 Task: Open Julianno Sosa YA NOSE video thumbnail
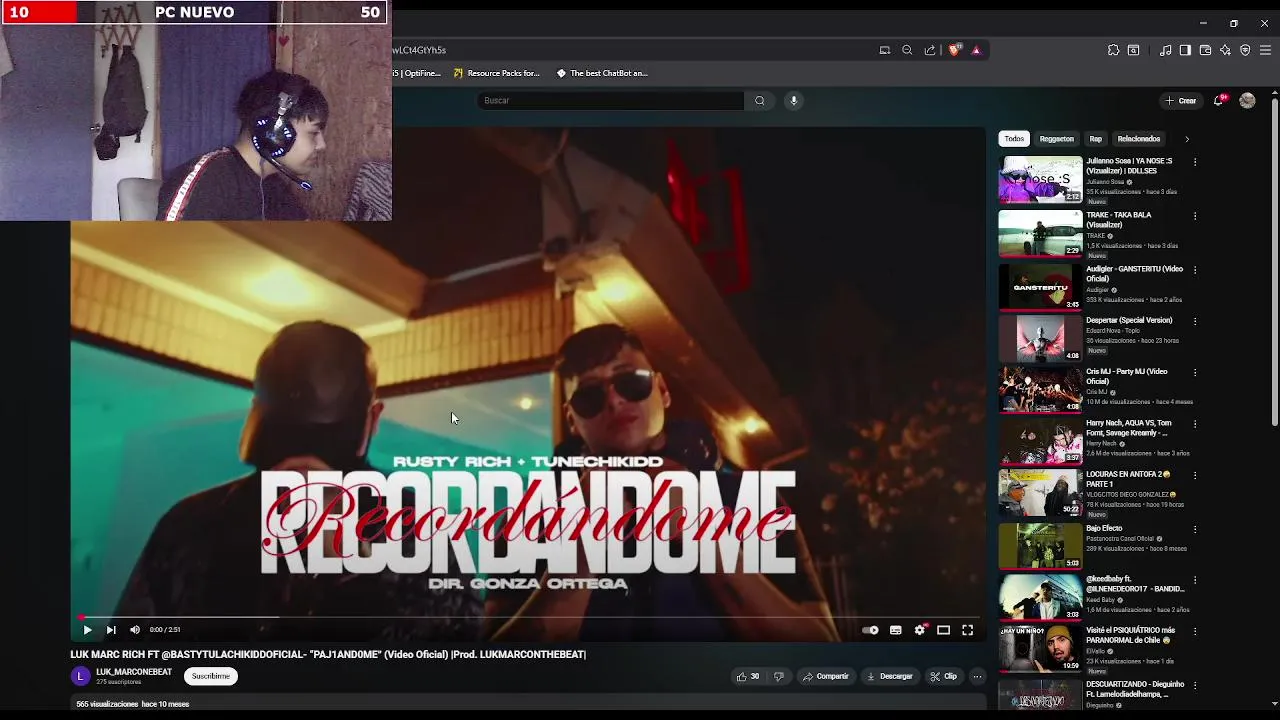pyautogui.click(x=1040, y=180)
